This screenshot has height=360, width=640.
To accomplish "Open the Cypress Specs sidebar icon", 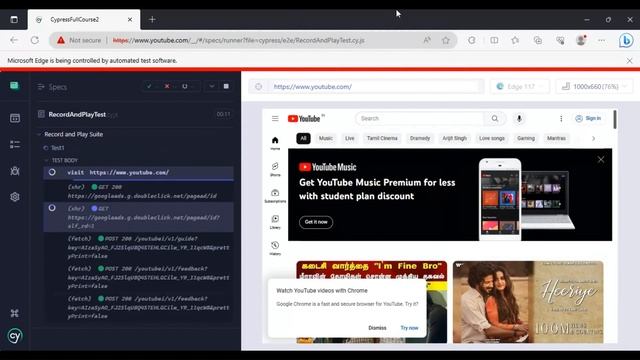I will (x=14, y=86).
